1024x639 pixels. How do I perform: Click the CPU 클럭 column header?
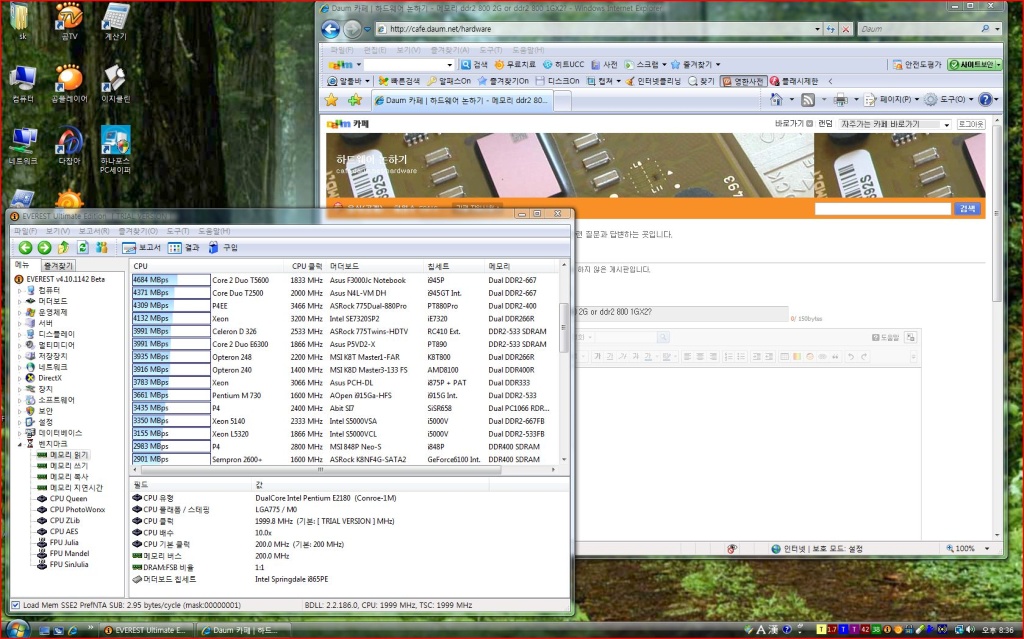(x=307, y=266)
